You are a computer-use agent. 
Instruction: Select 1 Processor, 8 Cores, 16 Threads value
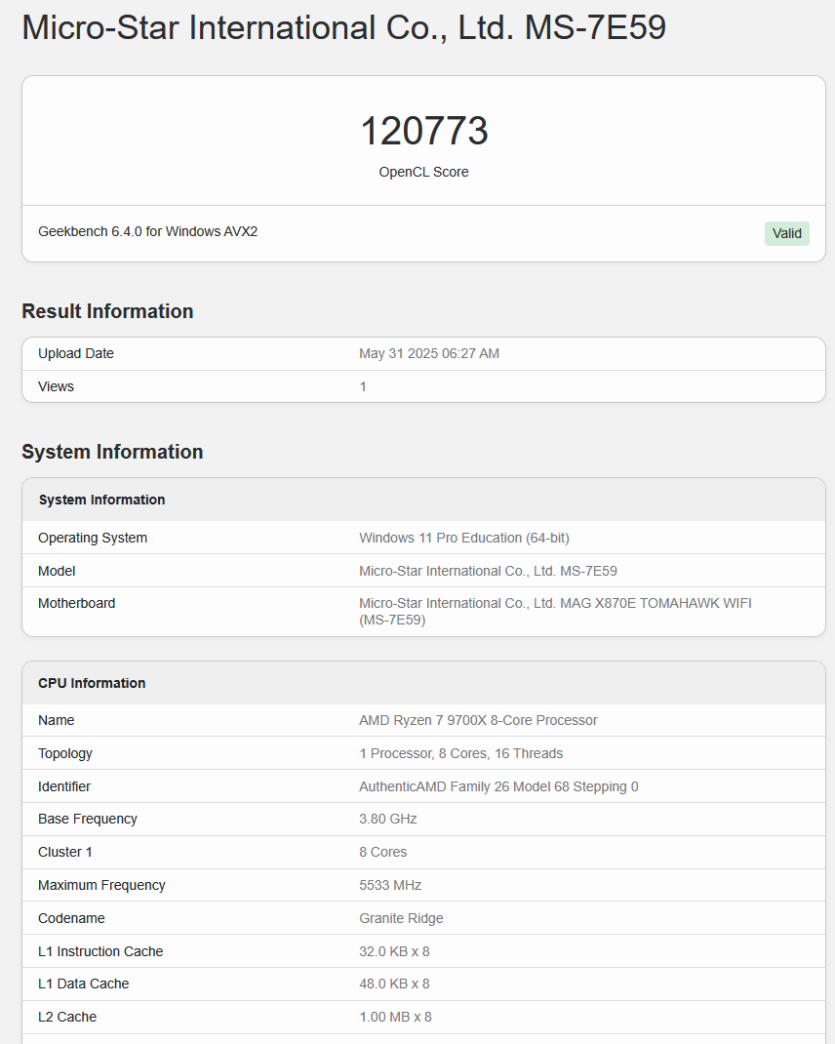(x=461, y=754)
